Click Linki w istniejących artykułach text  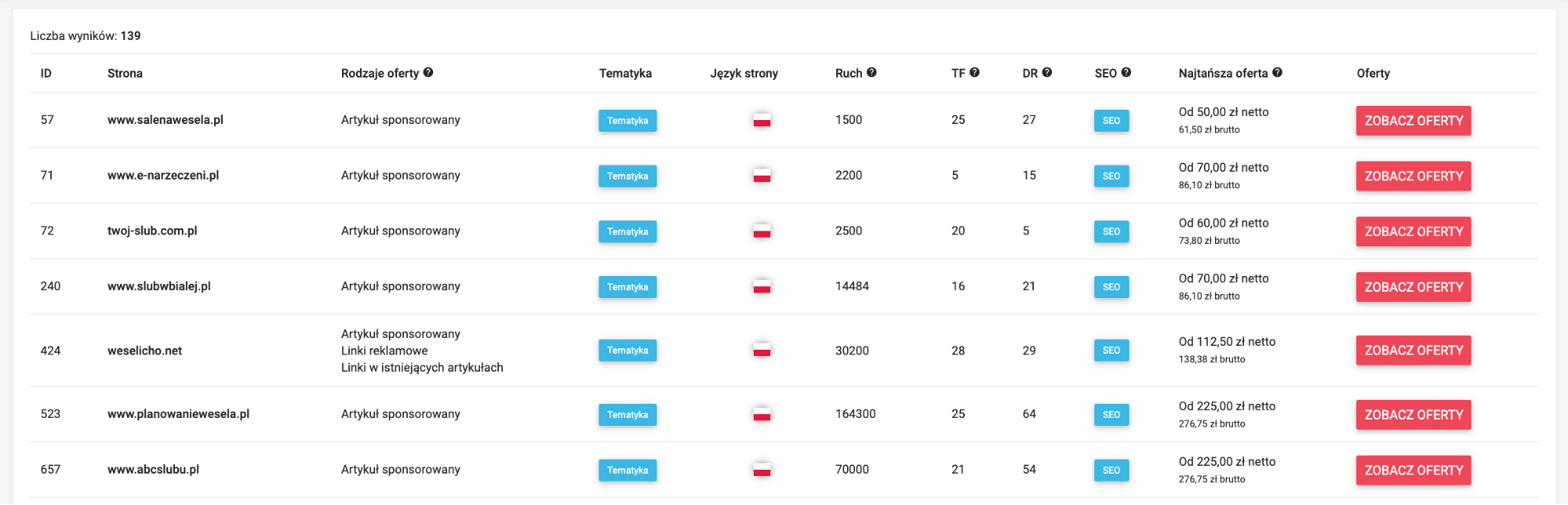coord(422,368)
